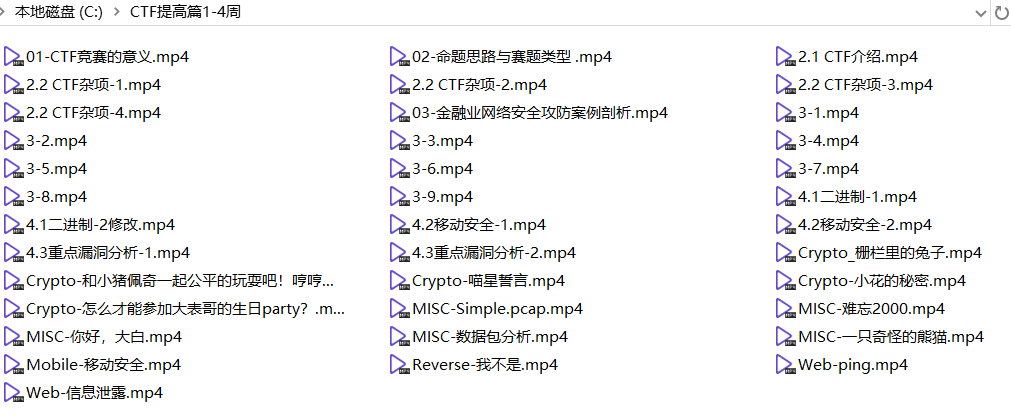
Task: Click the icon next to MISC-Simple.pcap.mp4
Action: (x=400, y=309)
